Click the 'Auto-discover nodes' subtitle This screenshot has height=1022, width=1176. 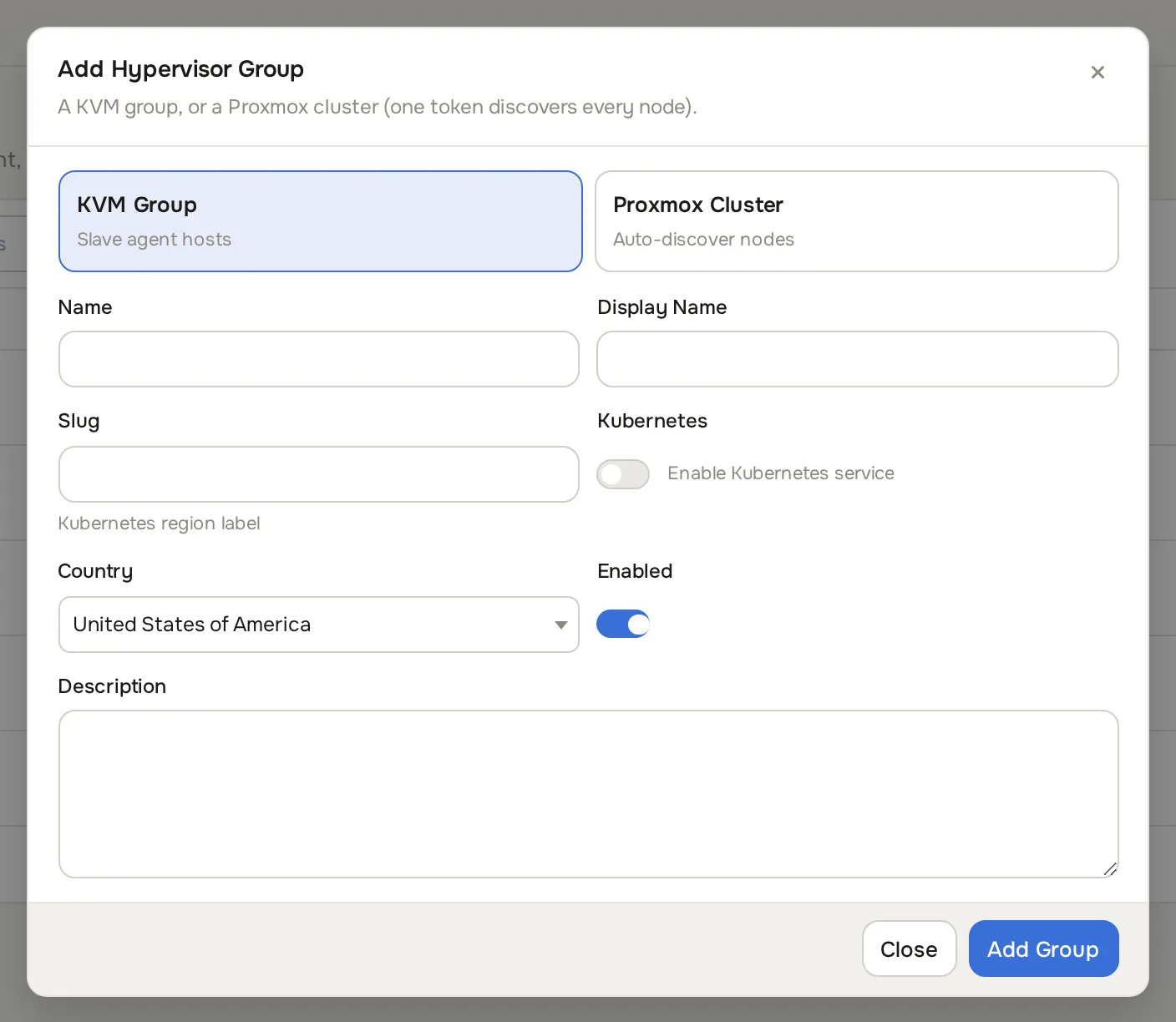[704, 240]
